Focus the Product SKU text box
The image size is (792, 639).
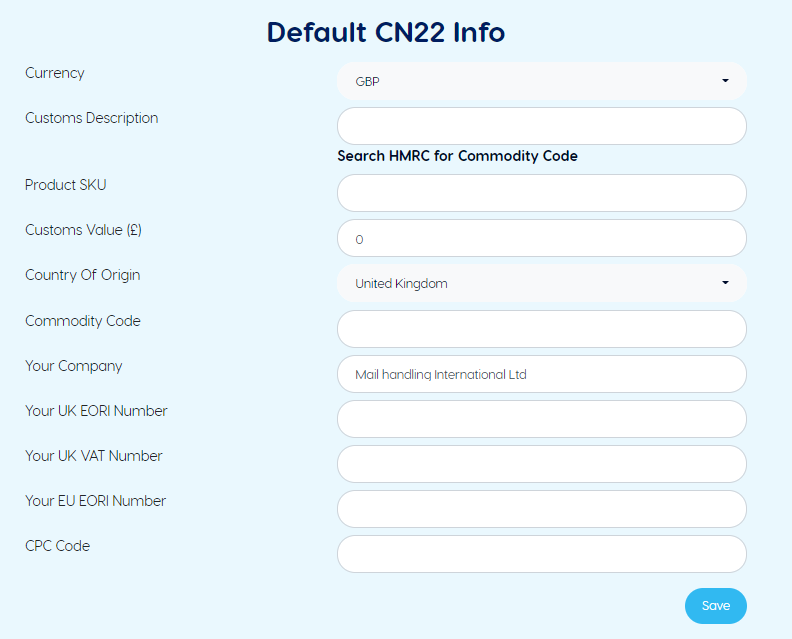[x=541, y=193]
